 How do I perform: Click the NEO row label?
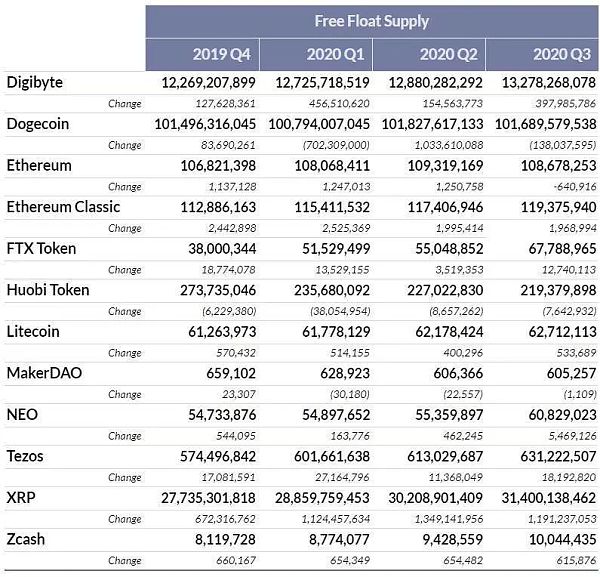(22, 415)
